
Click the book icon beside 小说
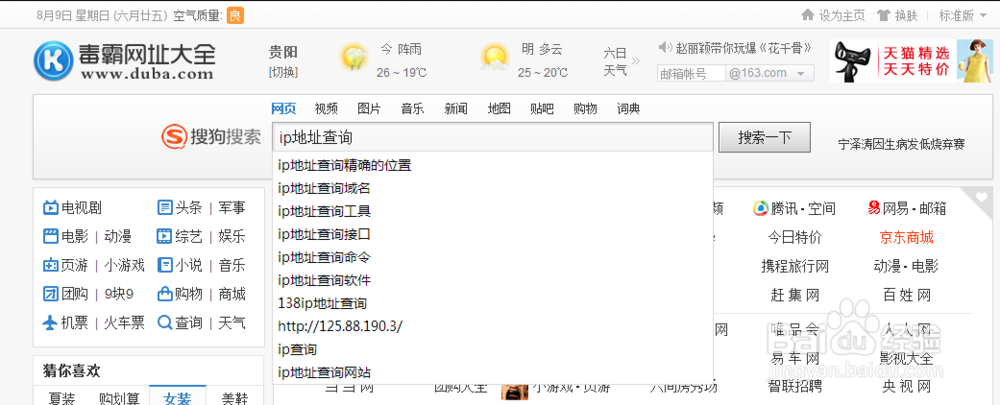165,265
